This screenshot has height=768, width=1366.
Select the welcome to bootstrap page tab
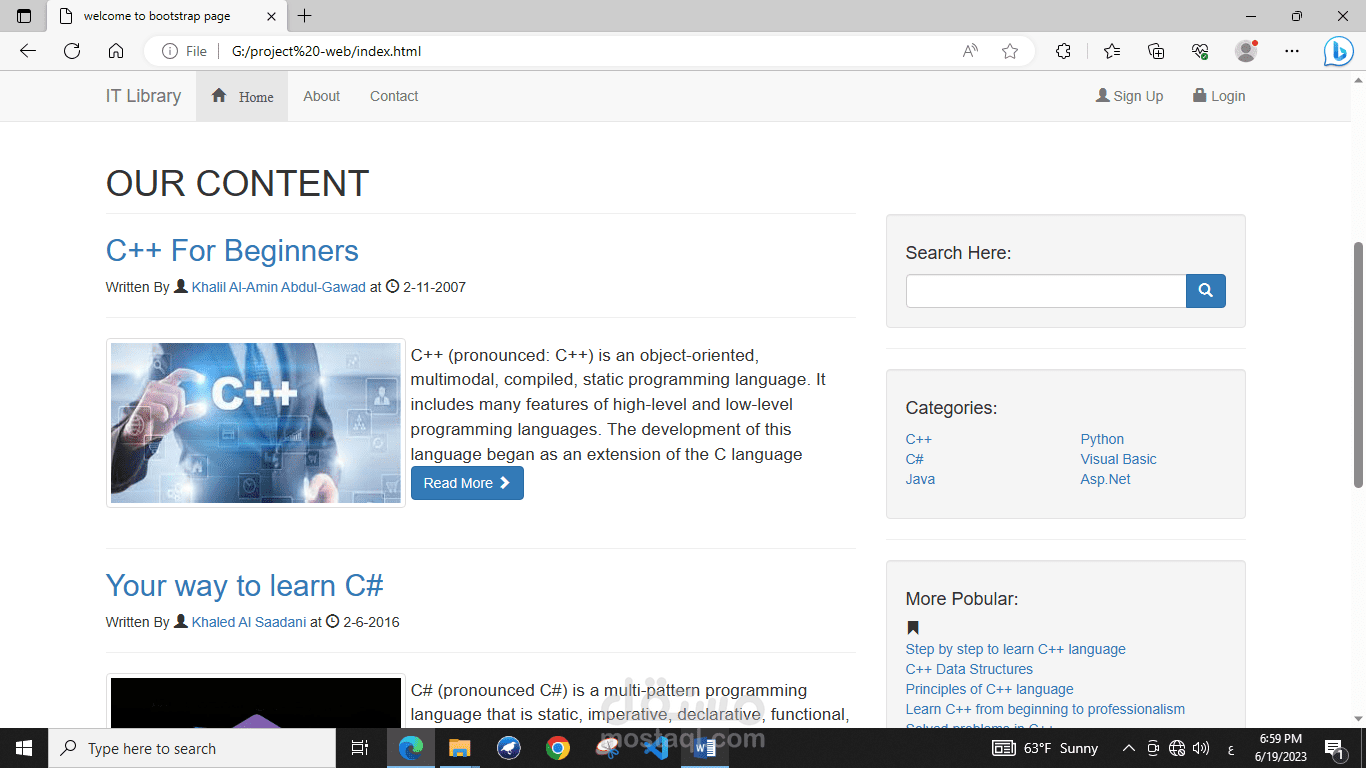167,16
